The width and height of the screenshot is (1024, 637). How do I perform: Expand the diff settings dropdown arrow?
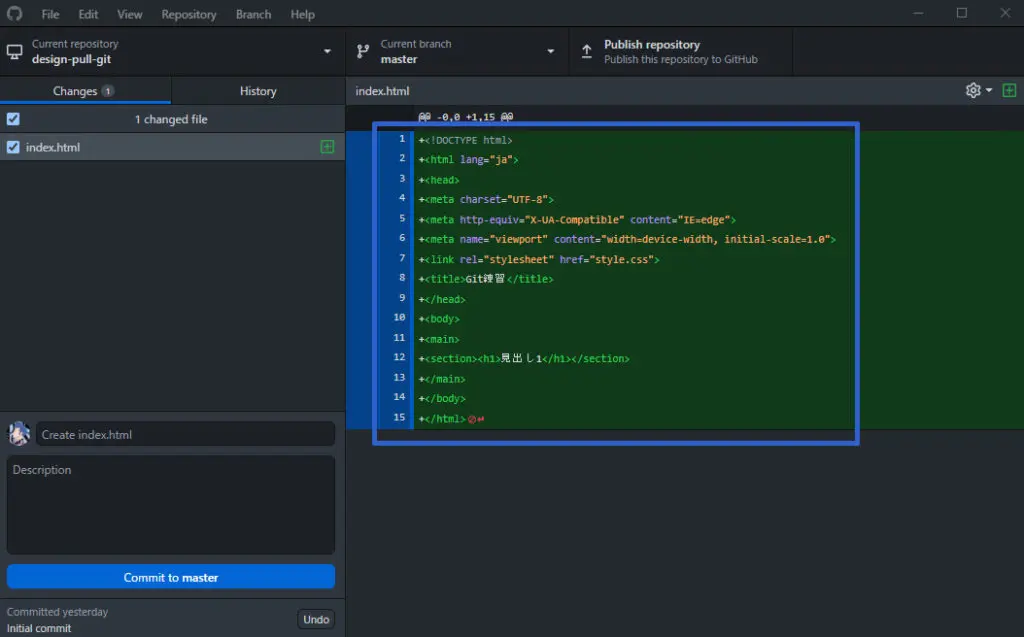pos(987,90)
